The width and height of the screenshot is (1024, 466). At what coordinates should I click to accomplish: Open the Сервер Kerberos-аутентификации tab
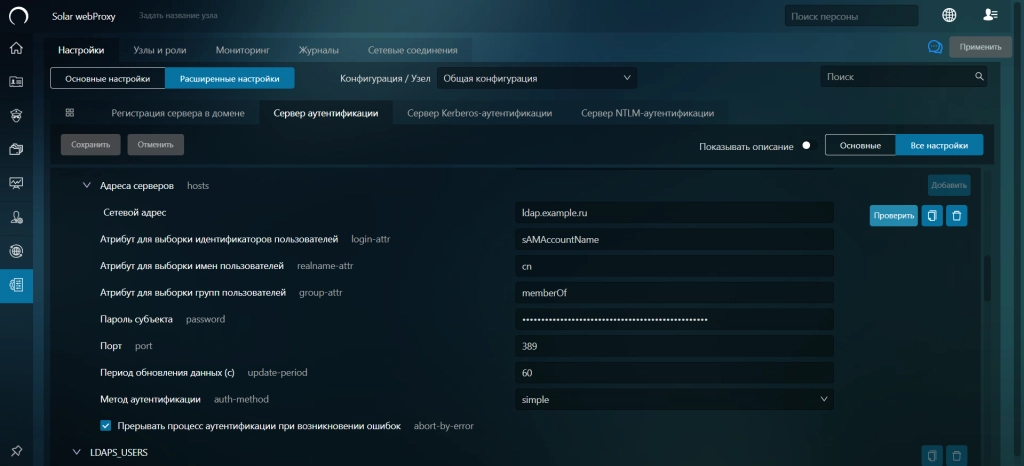click(479, 113)
